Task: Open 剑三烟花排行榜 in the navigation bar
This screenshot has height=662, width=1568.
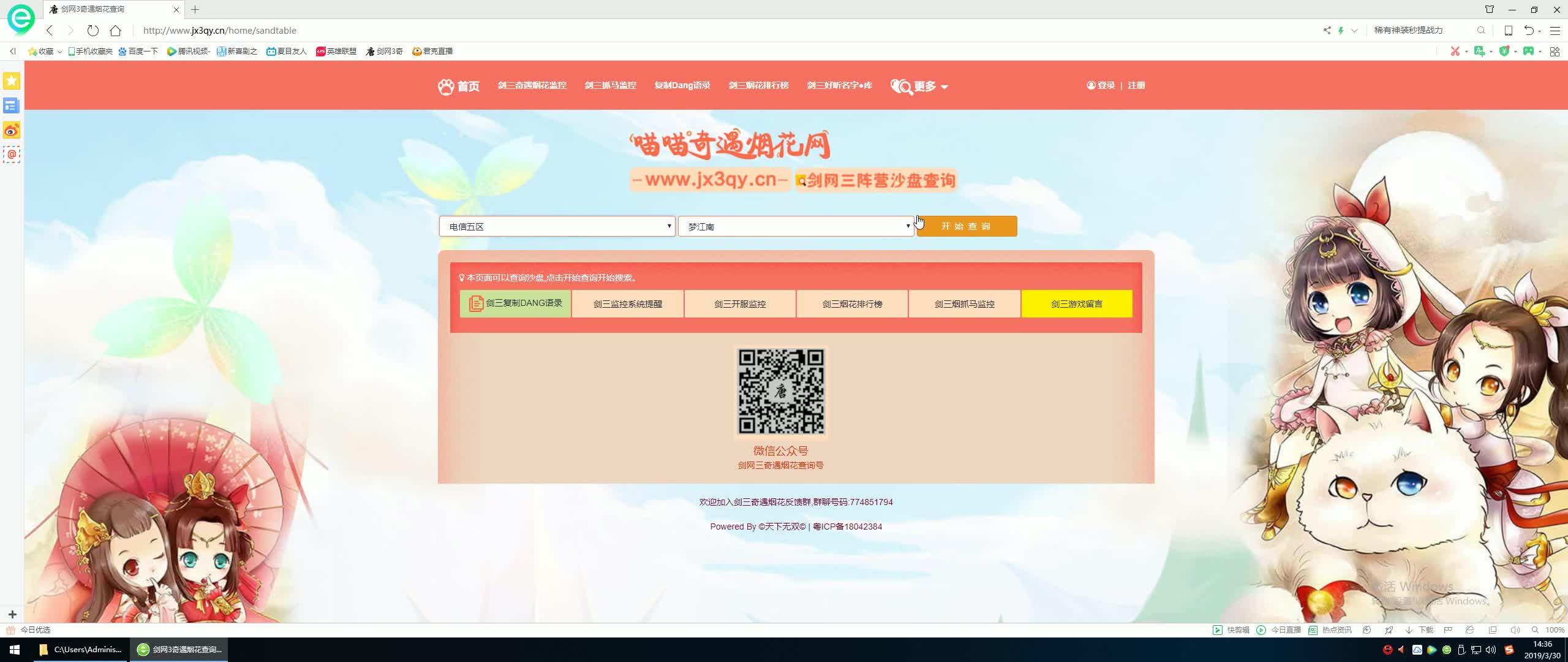Action: pos(758,85)
